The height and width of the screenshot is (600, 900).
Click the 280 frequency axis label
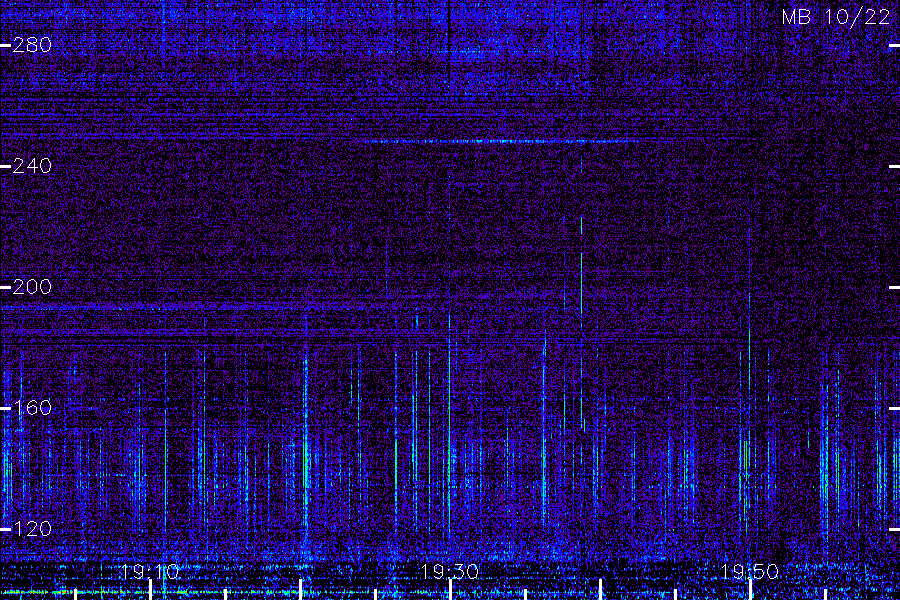coord(32,45)
